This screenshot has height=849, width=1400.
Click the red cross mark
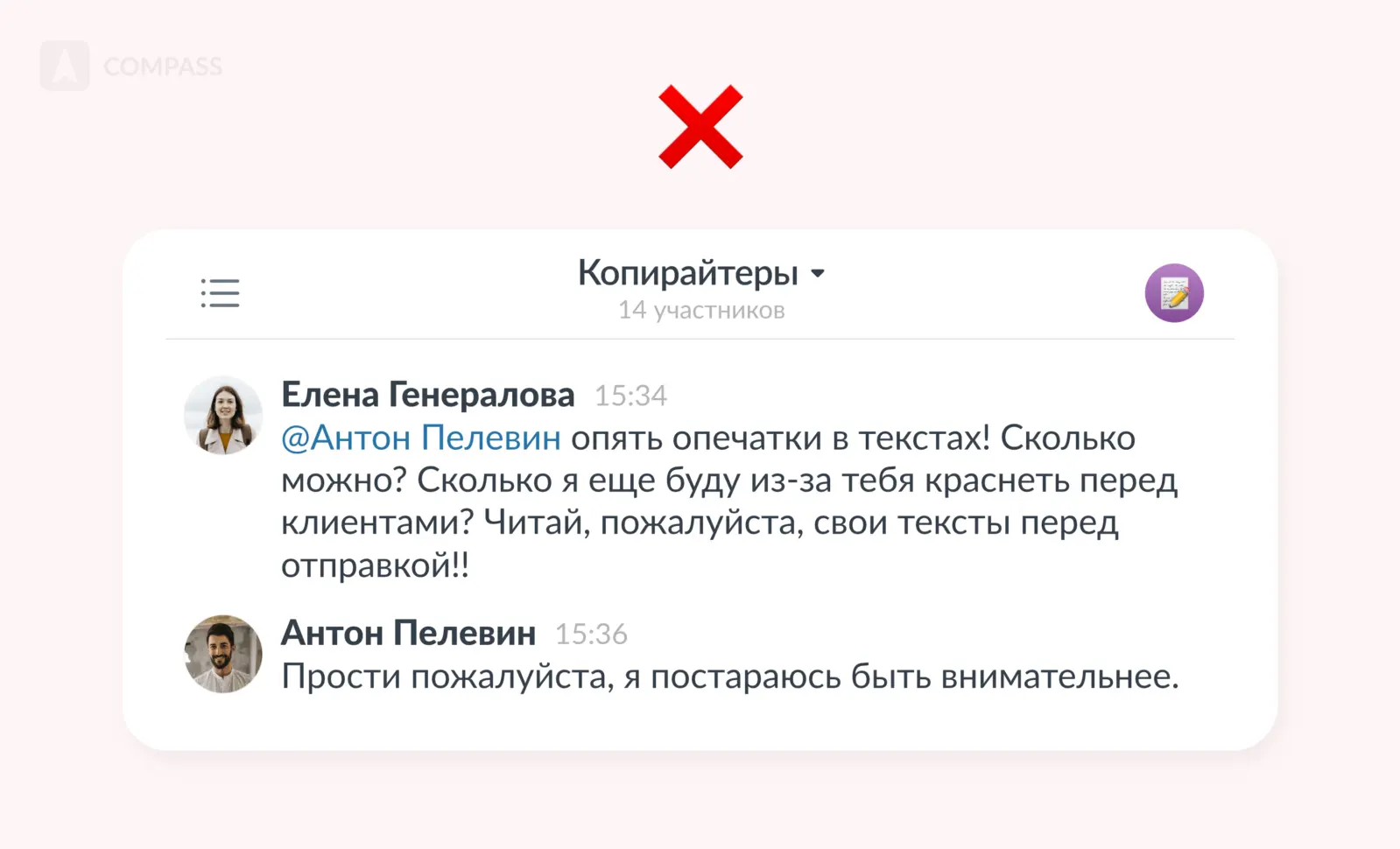(x=700, y=127)
